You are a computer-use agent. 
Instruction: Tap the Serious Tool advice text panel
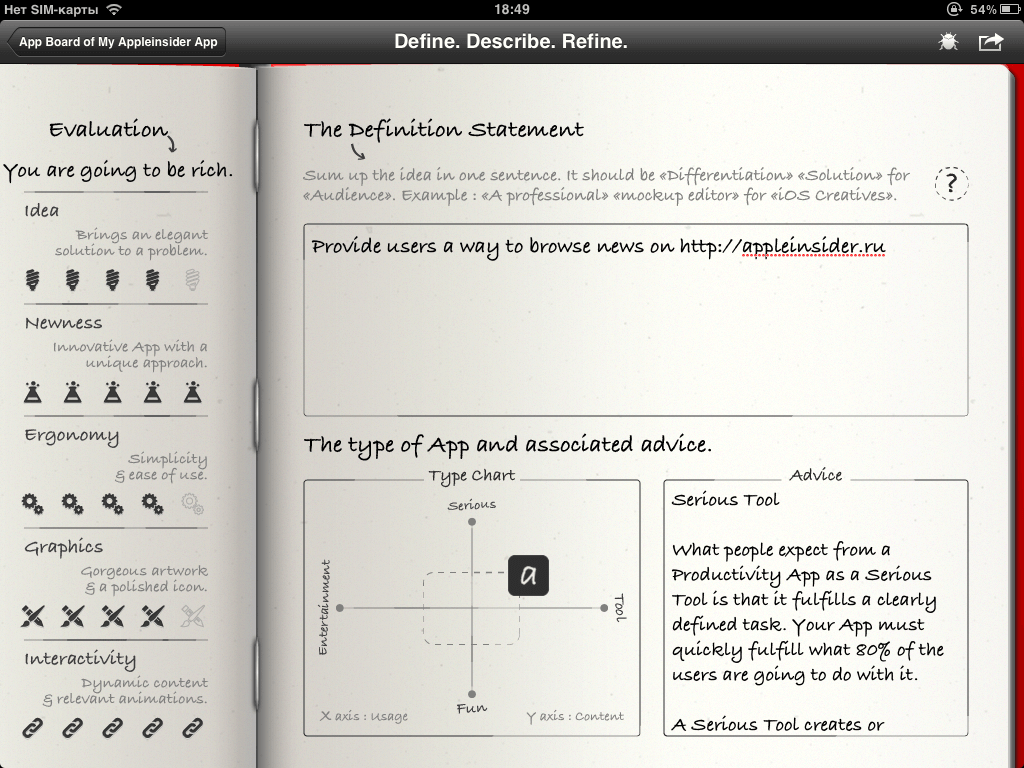click(x=816, y=609)
